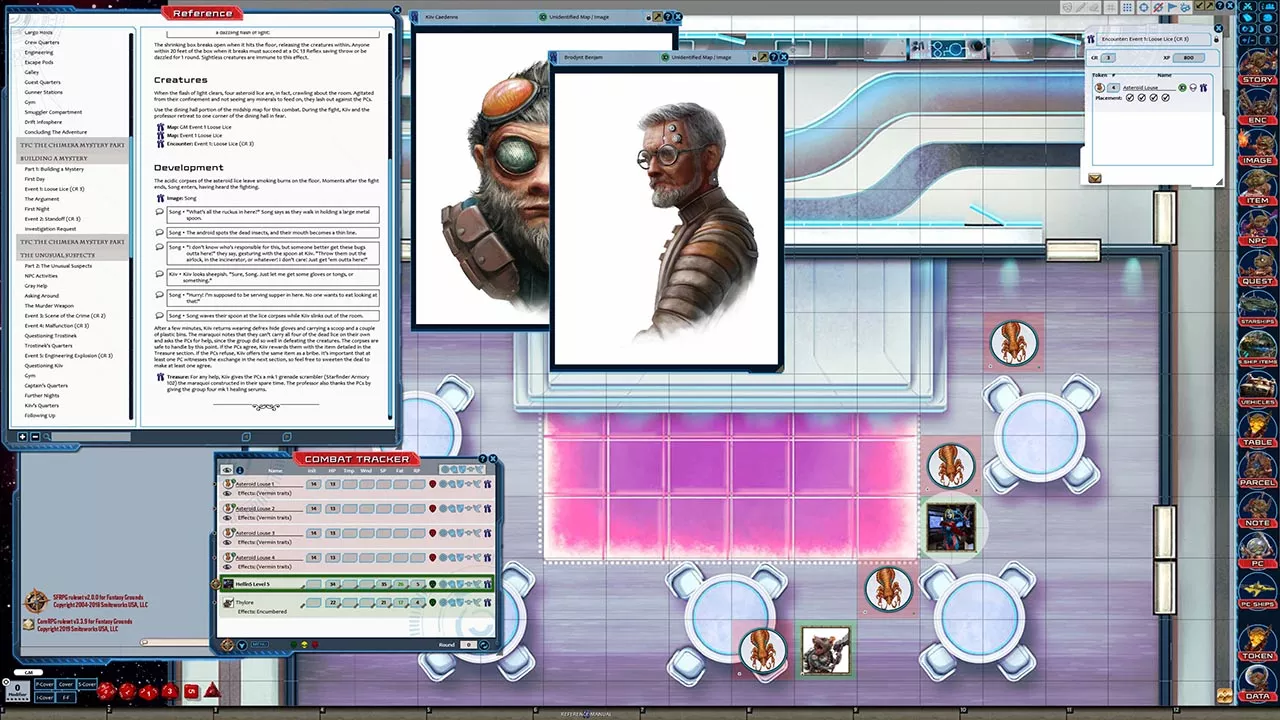The image size is (1280, 720).
Task: Select 'Questioning Kiiv' in Reference index
Action: click(44, 366)
